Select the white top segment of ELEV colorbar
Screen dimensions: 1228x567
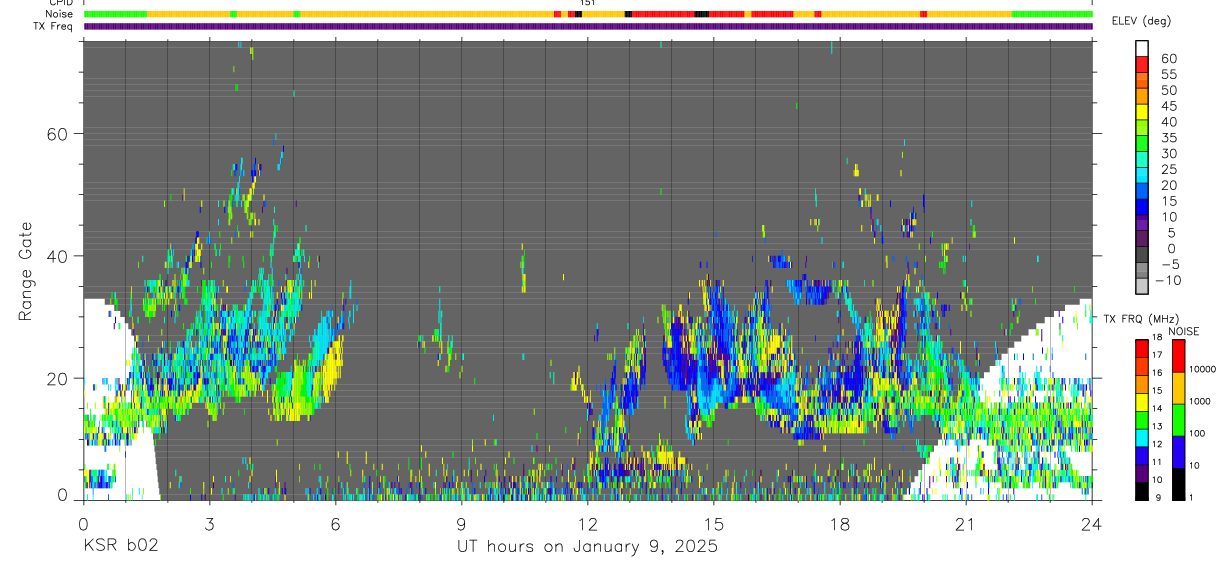click(1142, 49)
